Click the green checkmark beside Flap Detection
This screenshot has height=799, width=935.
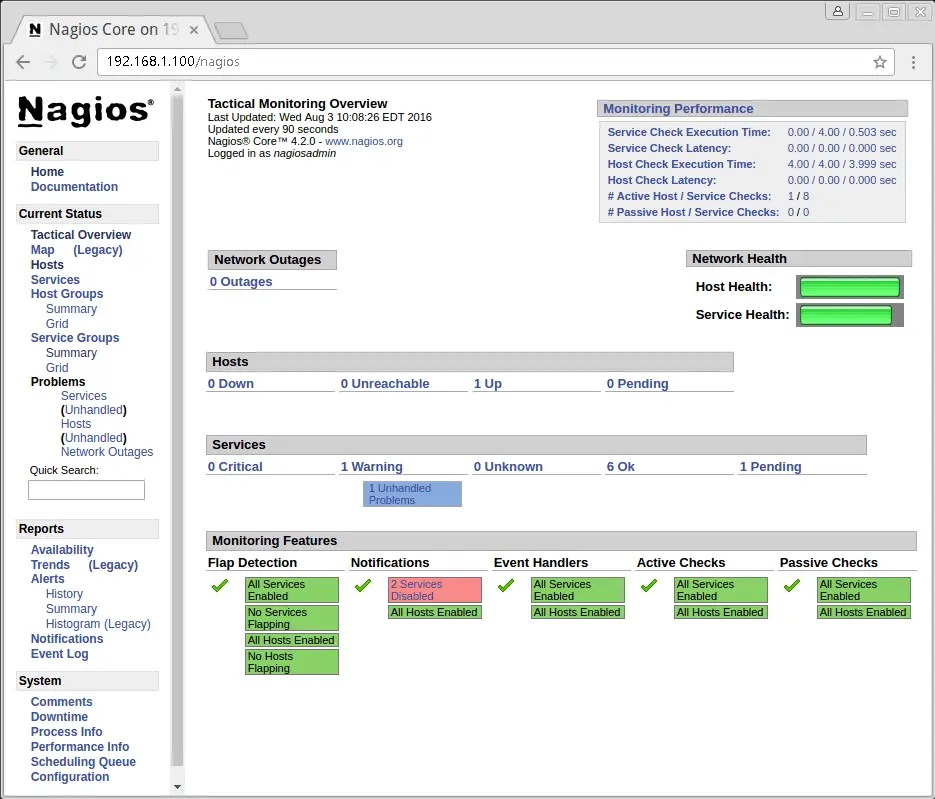219,585
